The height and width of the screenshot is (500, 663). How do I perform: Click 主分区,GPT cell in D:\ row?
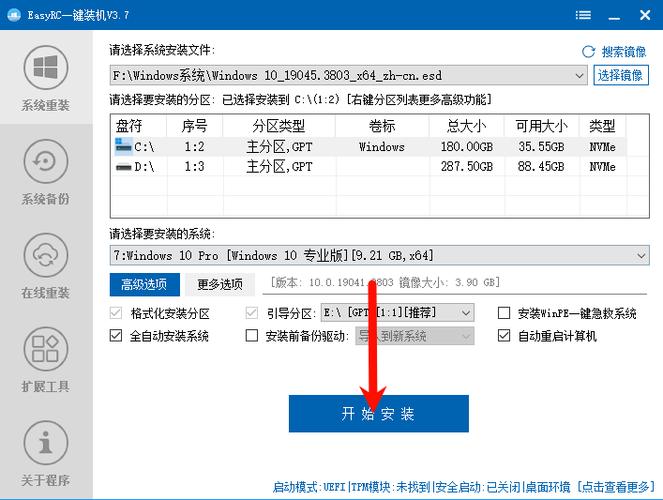pyautogui.click(x=279, y=167)
